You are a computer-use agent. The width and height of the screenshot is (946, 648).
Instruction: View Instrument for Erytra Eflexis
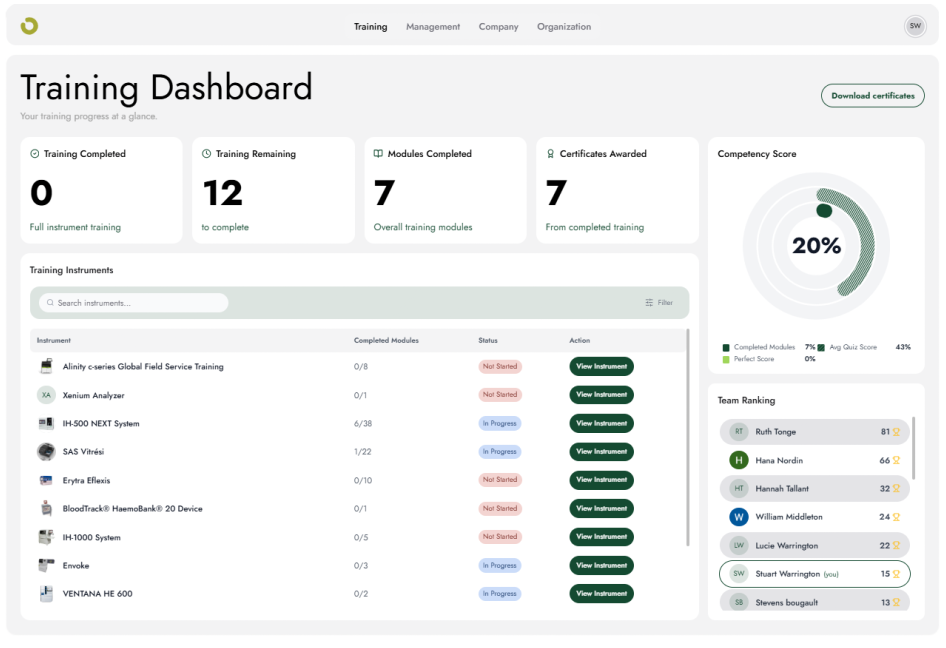click(x=602, y=480)
